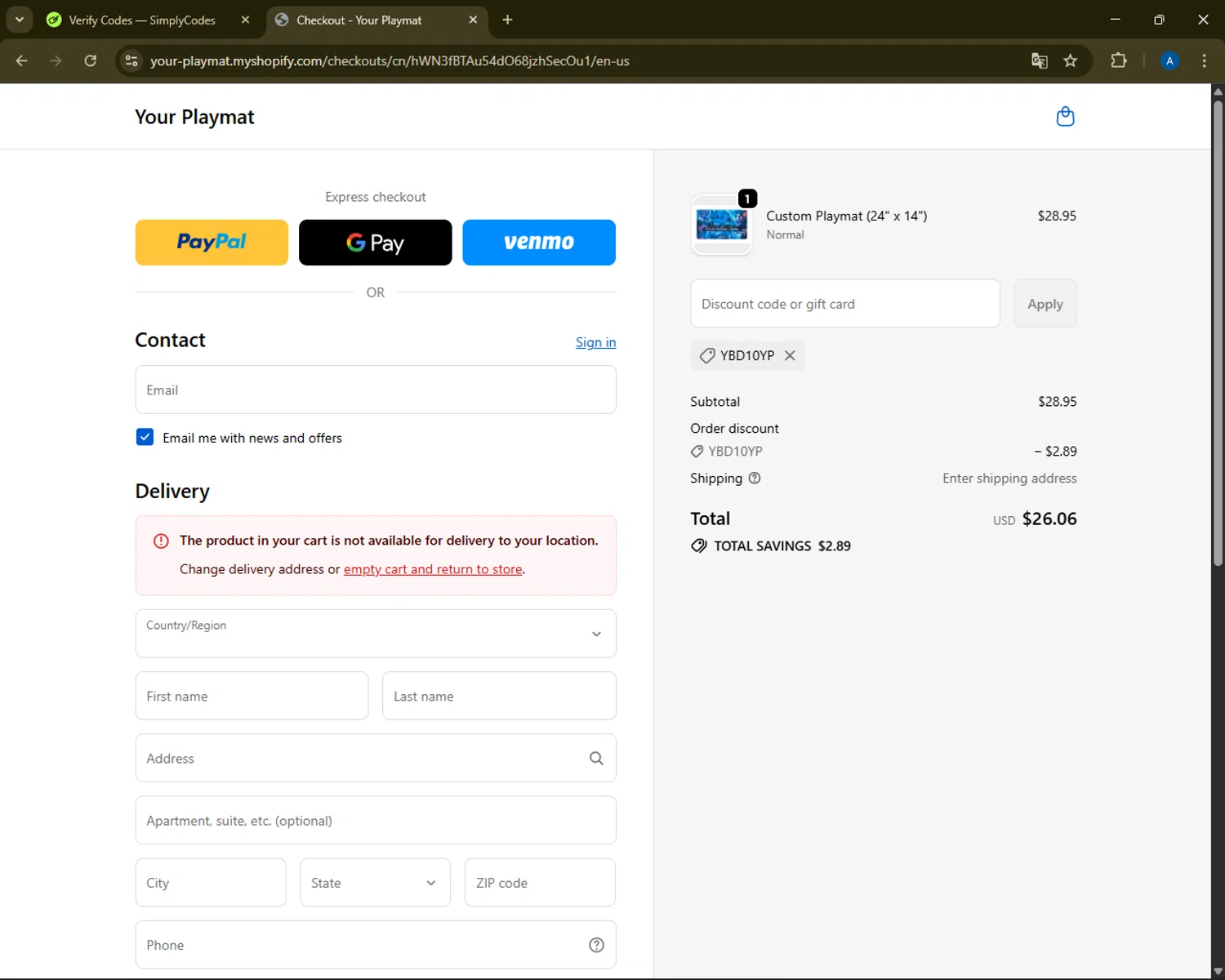Screen dimensions: 1225x980
Task: Click the Apply discount button
Action: [1045, 304]
